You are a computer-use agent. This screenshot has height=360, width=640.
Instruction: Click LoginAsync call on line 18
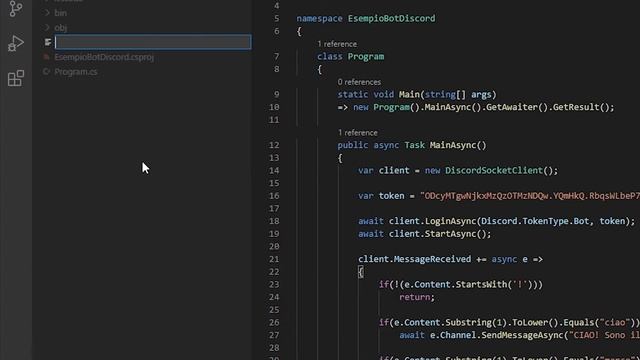[451, 221]
